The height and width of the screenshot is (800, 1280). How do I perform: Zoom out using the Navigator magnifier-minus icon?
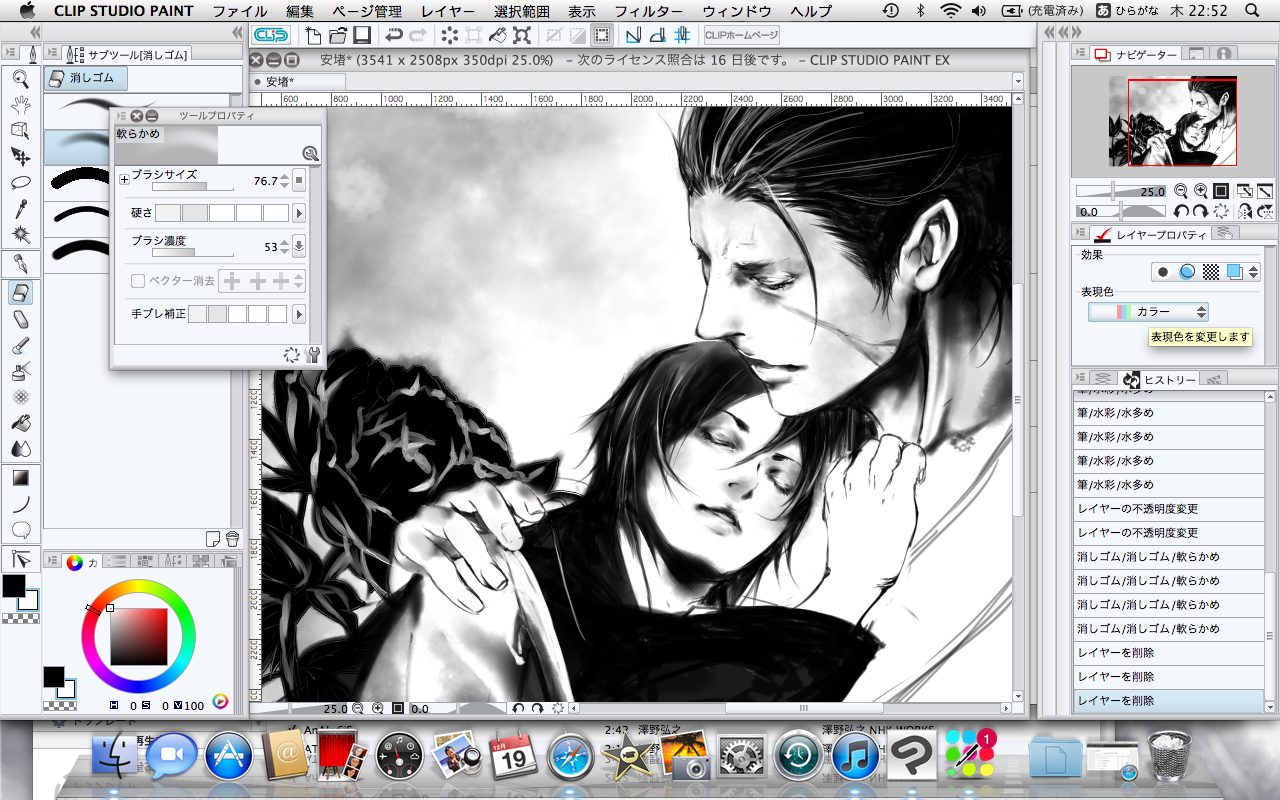click(1181, 191)
